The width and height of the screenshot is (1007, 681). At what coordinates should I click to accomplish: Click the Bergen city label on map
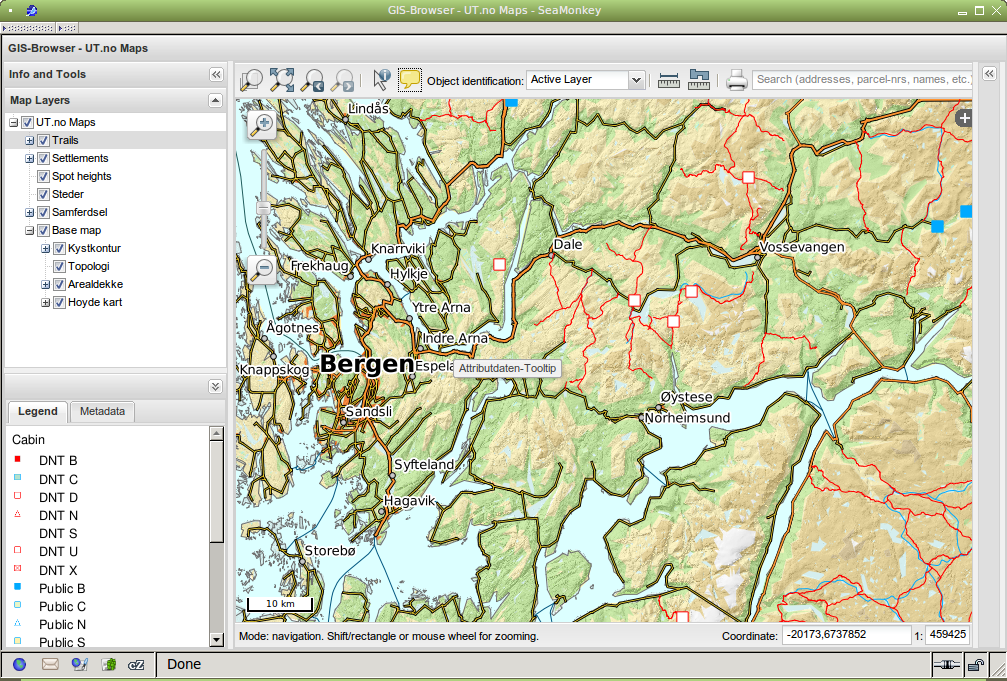[367, 364]
